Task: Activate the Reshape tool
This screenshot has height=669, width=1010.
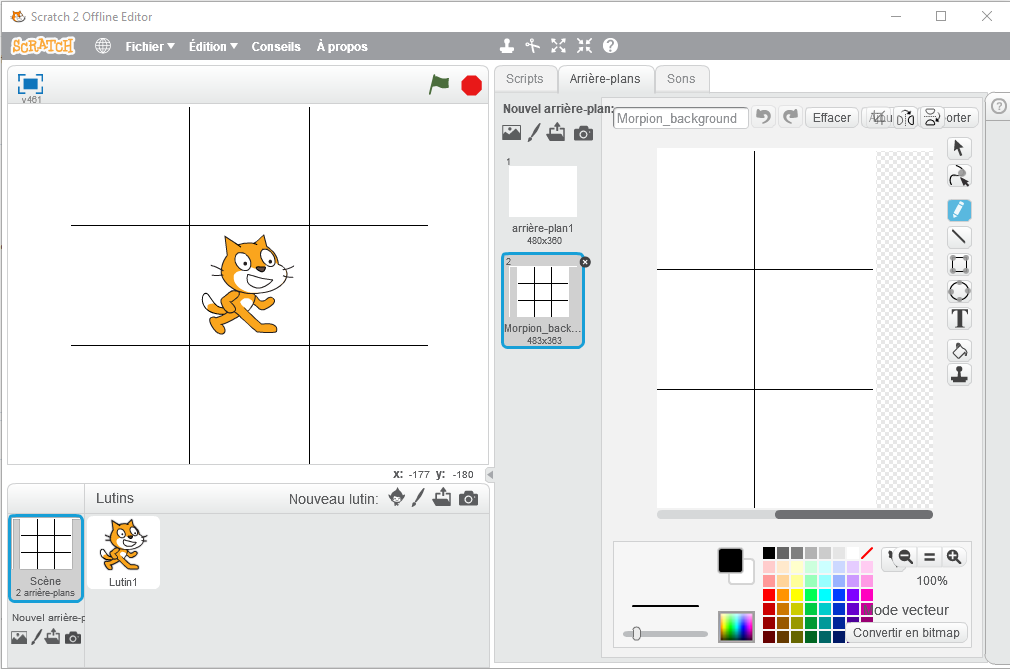Action: click(959, 177)
